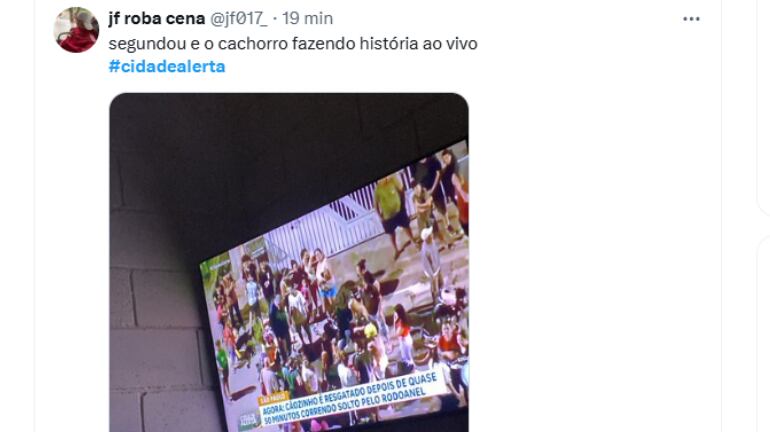Screen dimensions: 770x432
Task: Click the brick wall area of photo
Action: point(157,344)
